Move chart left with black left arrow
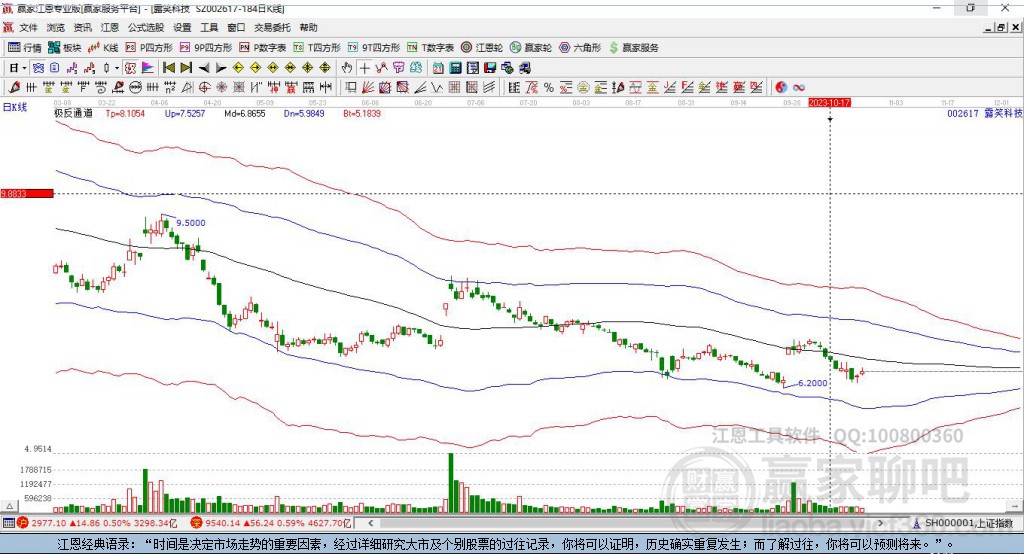1024x554 pixels. 204,68
